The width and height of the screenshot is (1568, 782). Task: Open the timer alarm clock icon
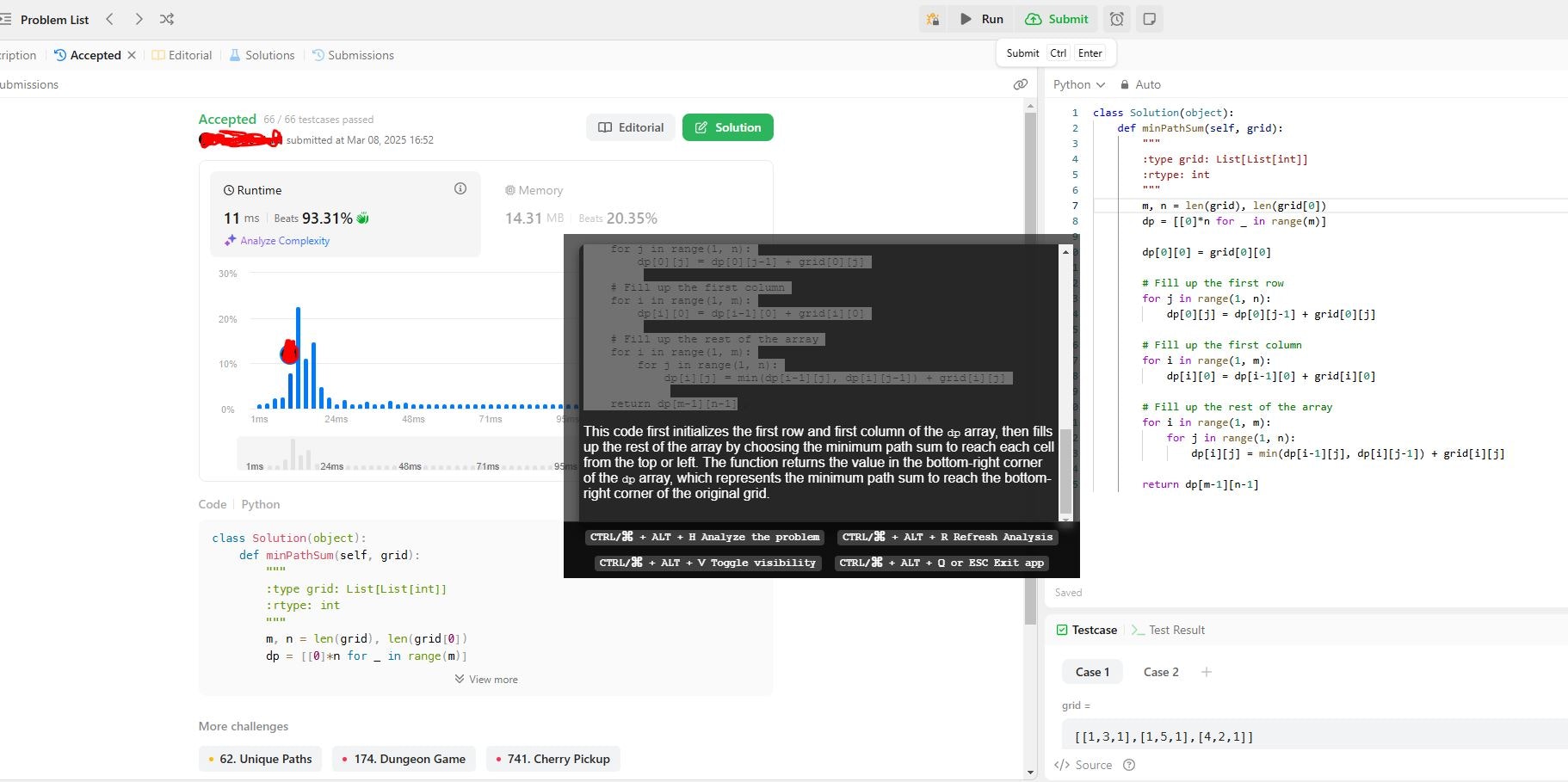(x=1116, y=19)
